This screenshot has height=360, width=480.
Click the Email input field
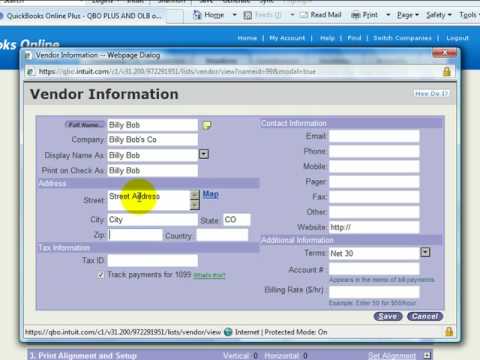[374, 136]
